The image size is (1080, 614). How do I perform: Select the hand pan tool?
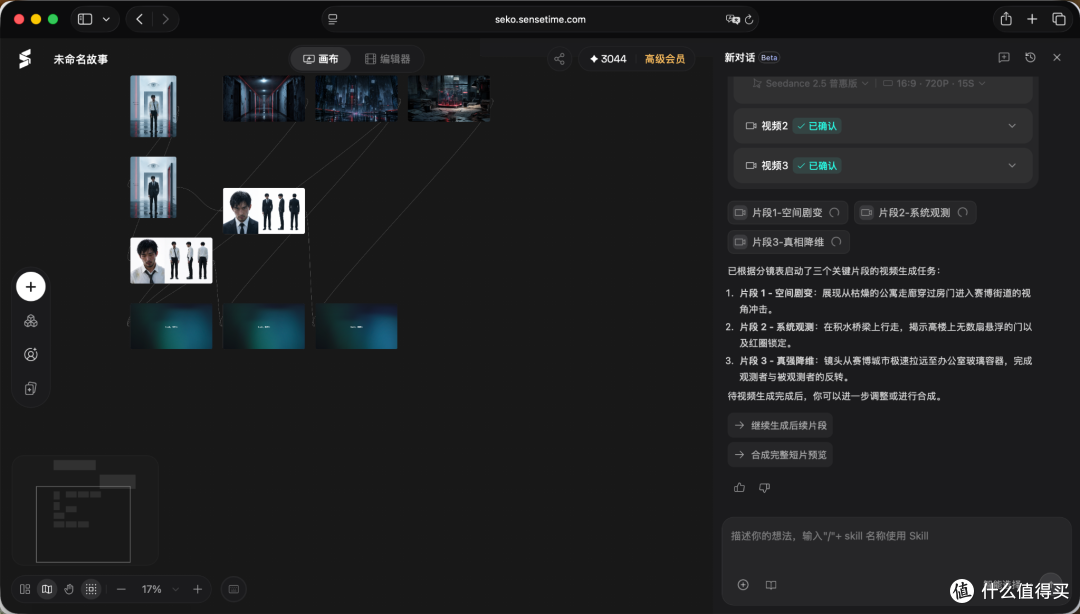69,589
